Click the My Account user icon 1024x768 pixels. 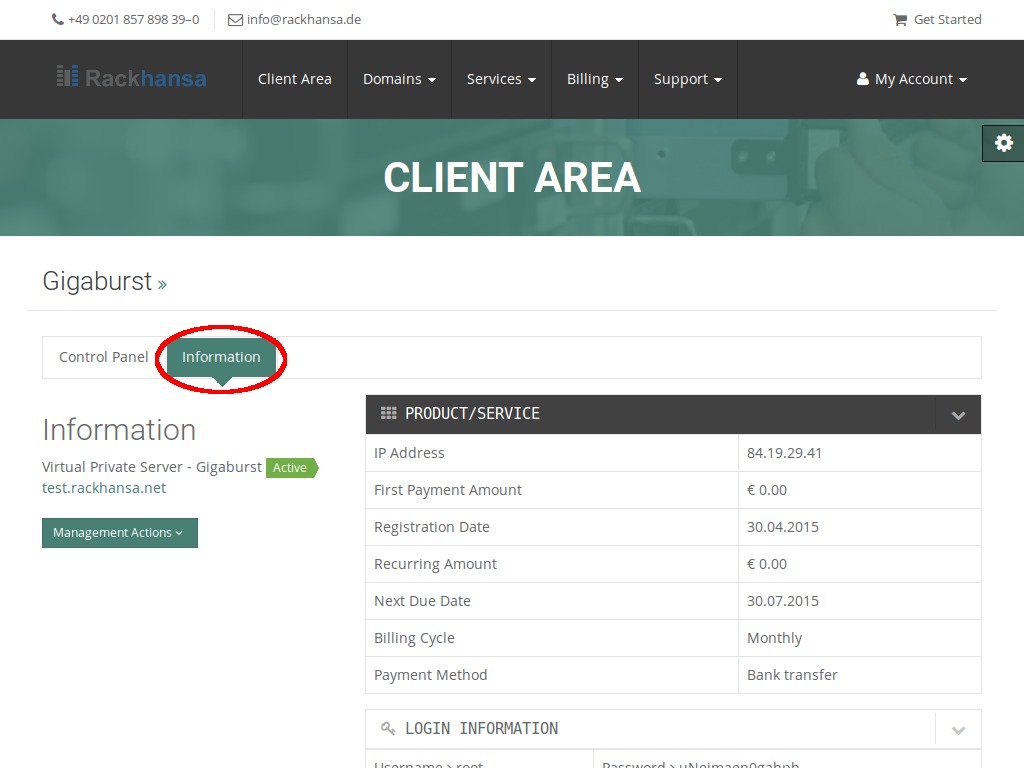pyautogui.click(x=863, y=79)
